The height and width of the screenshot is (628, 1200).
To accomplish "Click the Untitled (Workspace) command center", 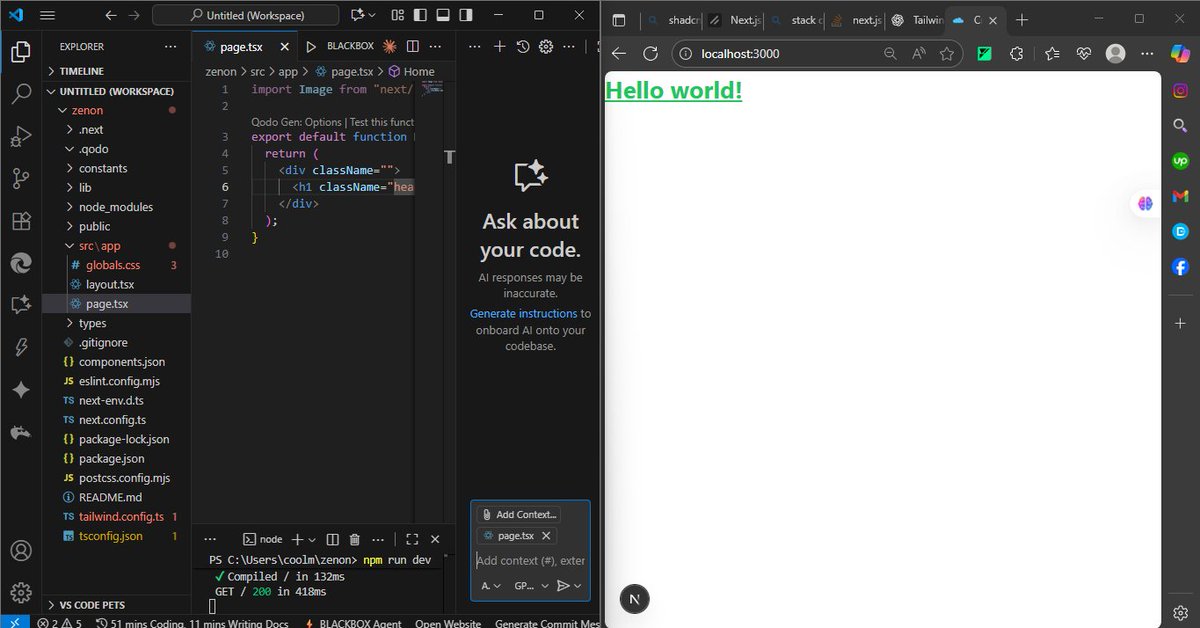I will 247,15.
